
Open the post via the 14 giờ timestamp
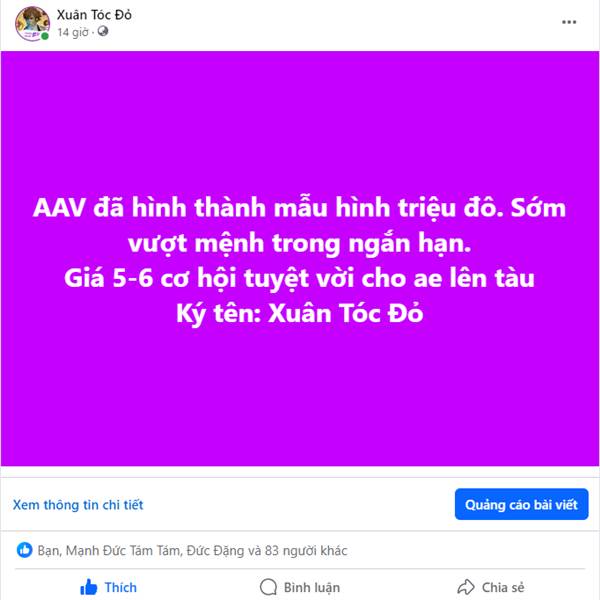73,32
